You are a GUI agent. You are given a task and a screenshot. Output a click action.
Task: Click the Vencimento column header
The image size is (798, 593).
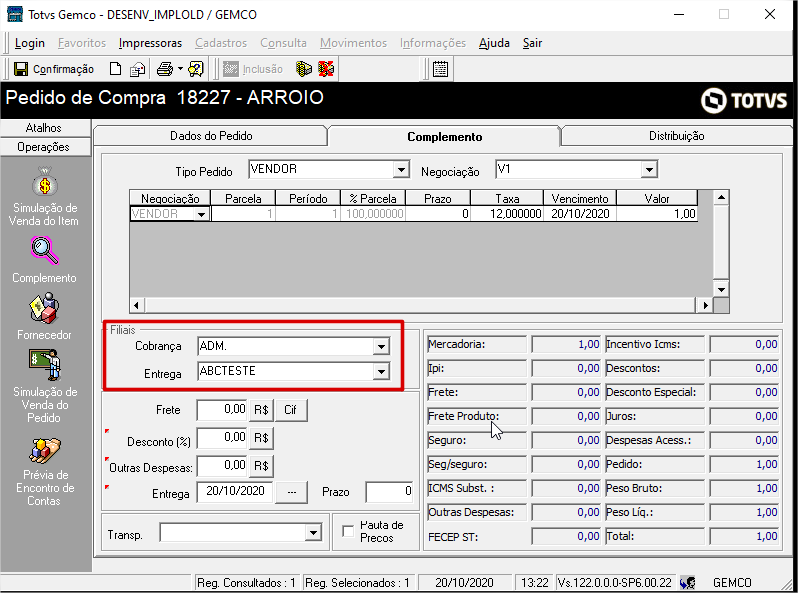580,198
